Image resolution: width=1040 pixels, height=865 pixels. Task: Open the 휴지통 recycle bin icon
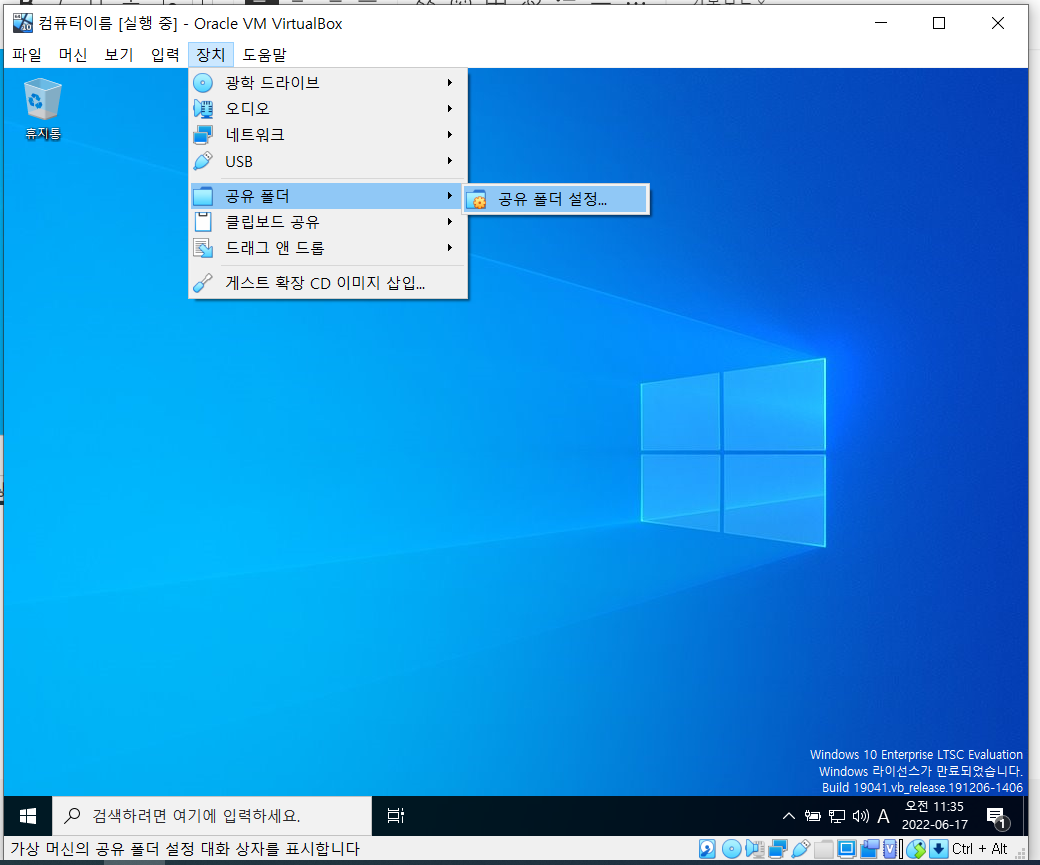pyautogui.click(x=42, y=109)
